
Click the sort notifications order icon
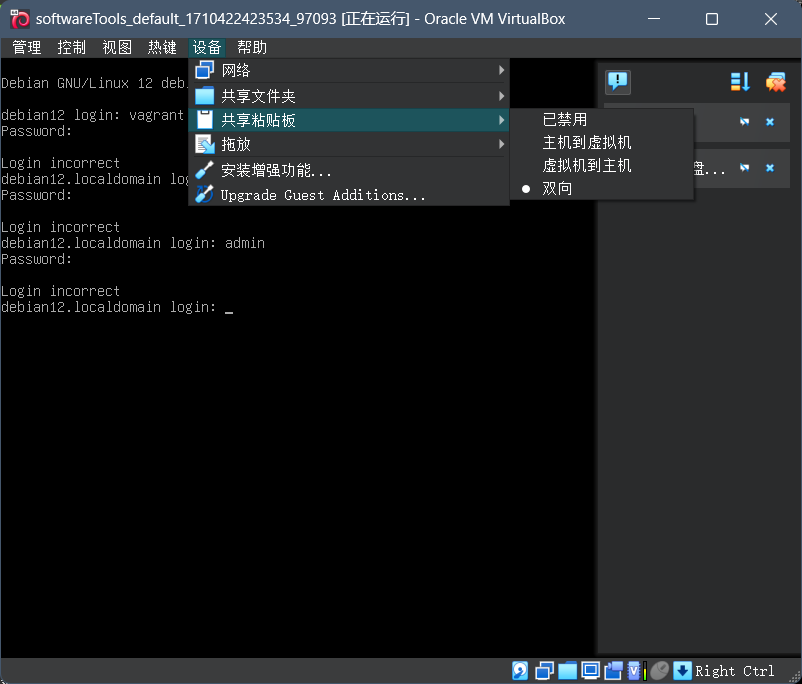pos(740,82)
